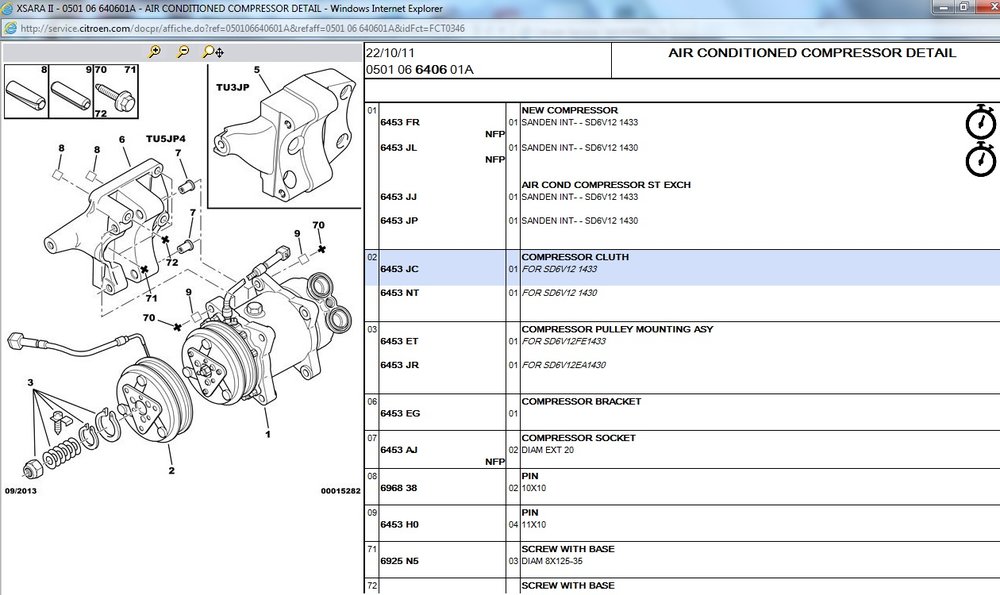Click part number 6453 JL
The image size is (1000, 595).
399,148
